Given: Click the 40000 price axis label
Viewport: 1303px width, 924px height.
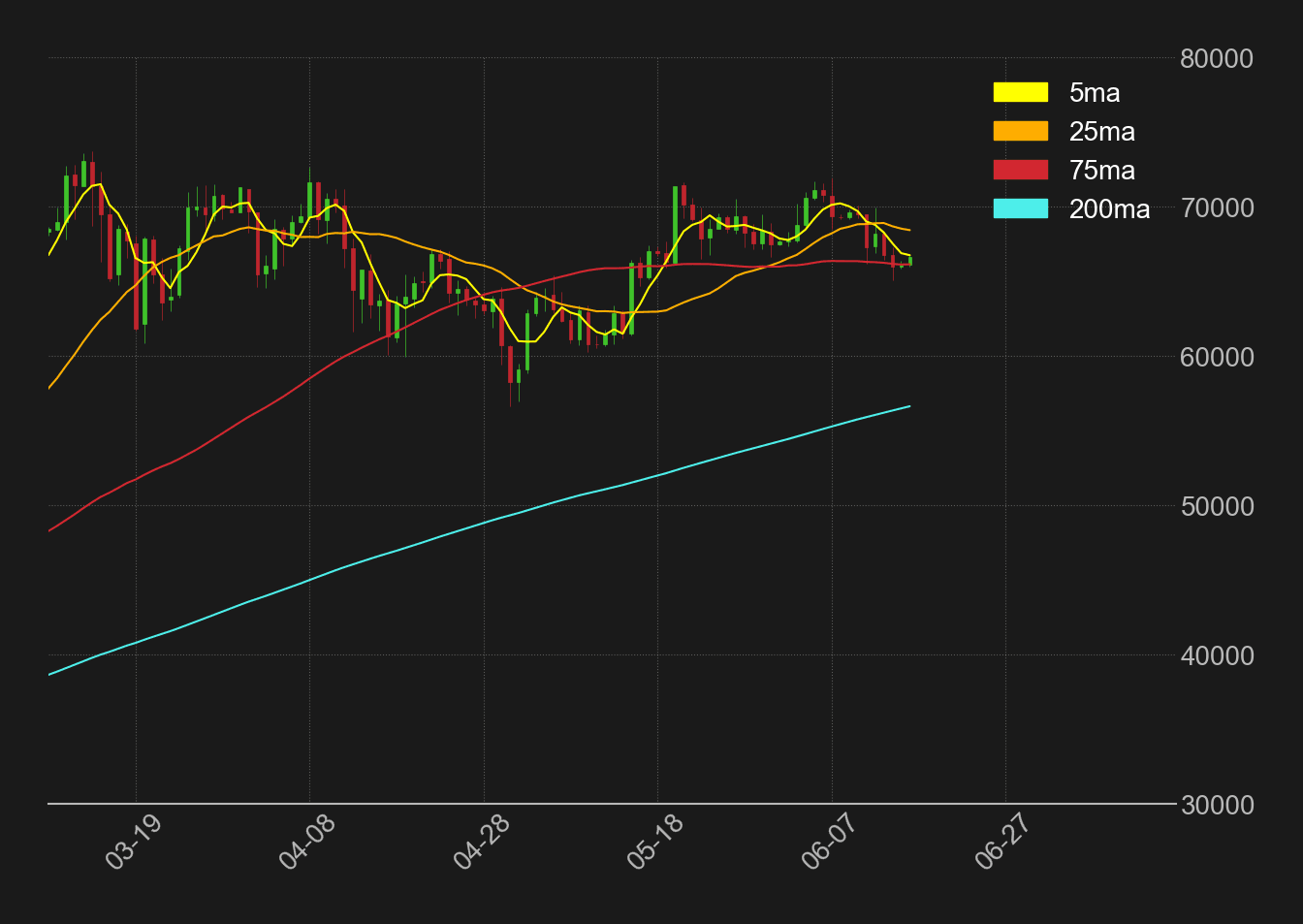Looking at the screenshot, I should tap(1217, 656).
